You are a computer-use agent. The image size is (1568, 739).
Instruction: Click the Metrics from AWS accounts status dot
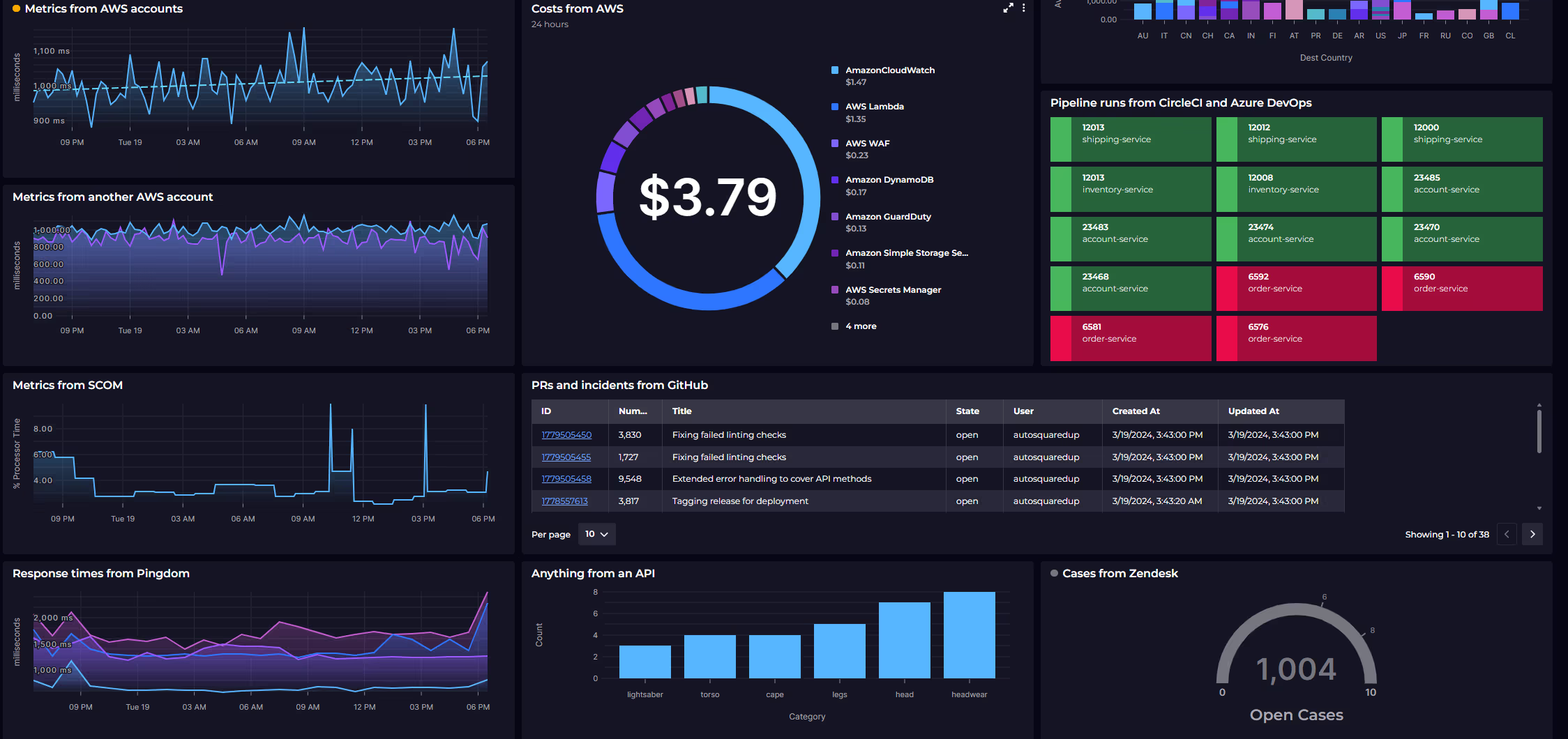pyautogui.click(x=16, y=9)
